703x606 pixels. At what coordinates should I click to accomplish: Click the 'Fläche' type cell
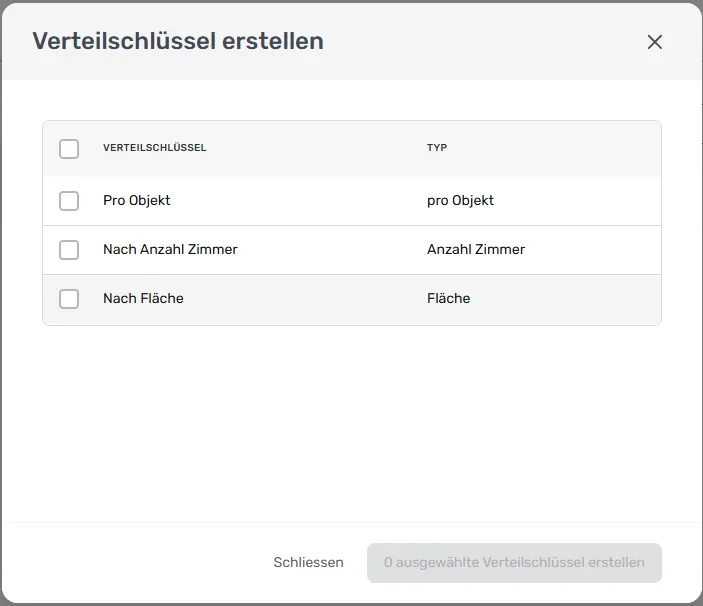(x=449, y=299)
